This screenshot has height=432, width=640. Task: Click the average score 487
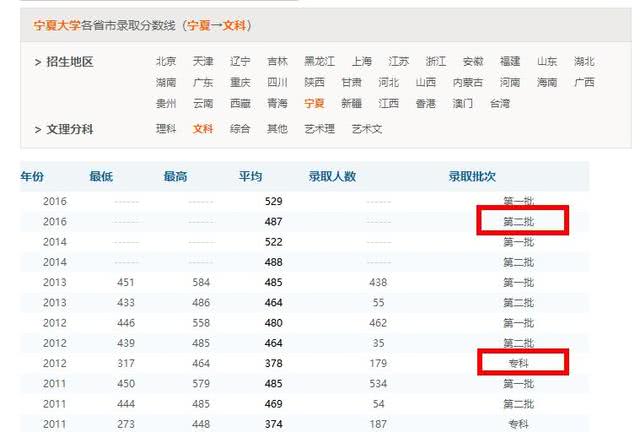coord(273,222)
